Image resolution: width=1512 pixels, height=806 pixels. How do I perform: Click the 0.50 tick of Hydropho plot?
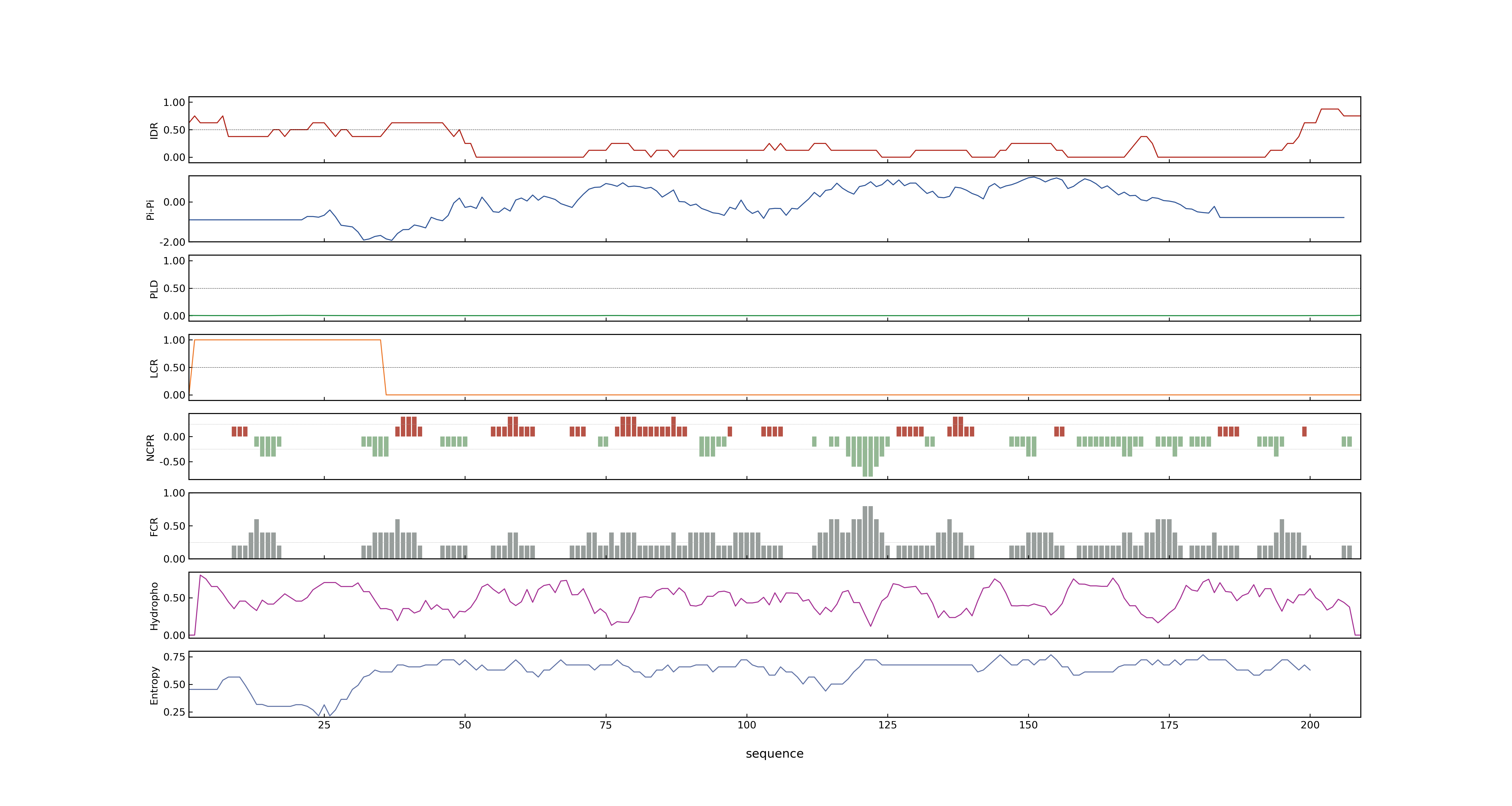[x=174, y=598]
